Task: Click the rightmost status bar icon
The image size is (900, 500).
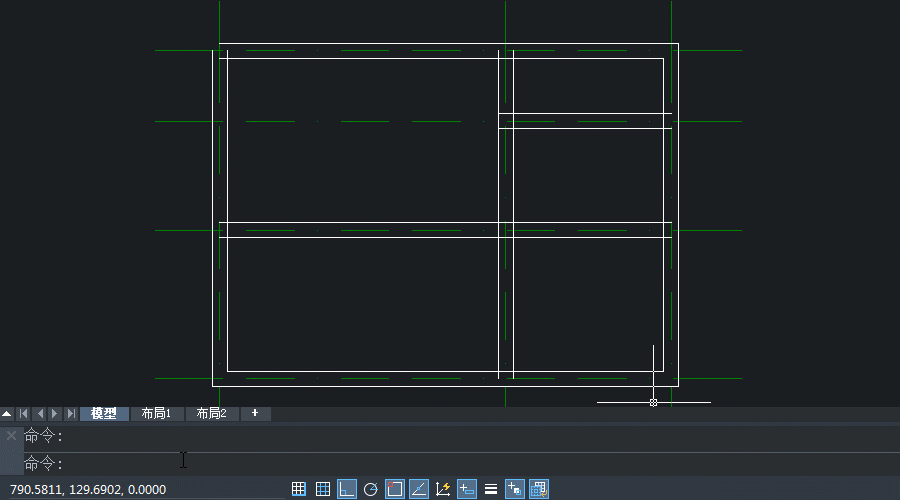Action: coord(539,489)
